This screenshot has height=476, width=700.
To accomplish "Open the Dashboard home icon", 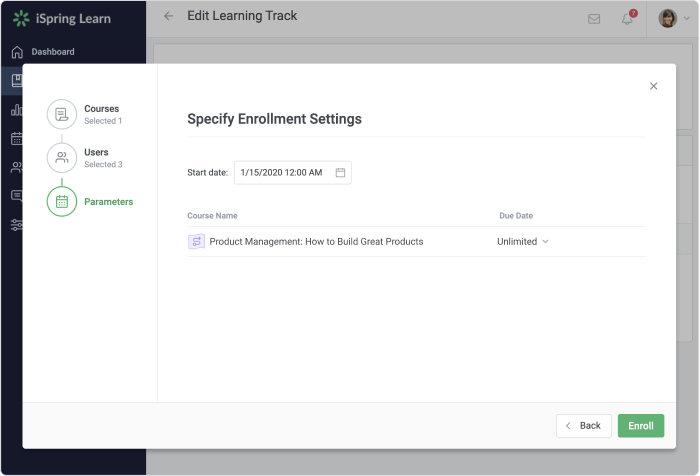I will [17, 52].
